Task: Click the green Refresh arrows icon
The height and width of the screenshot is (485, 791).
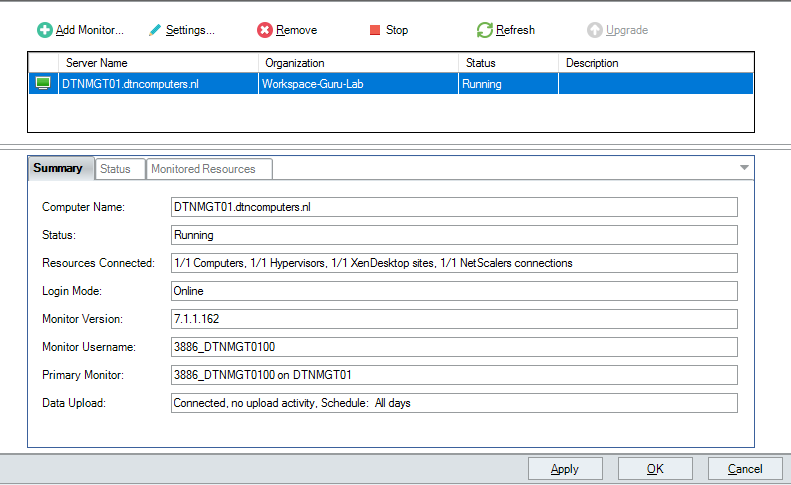Action: point(485,30)
